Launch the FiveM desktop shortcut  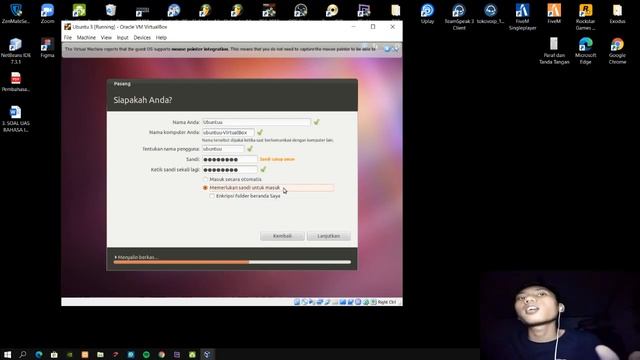pos(554,13)
